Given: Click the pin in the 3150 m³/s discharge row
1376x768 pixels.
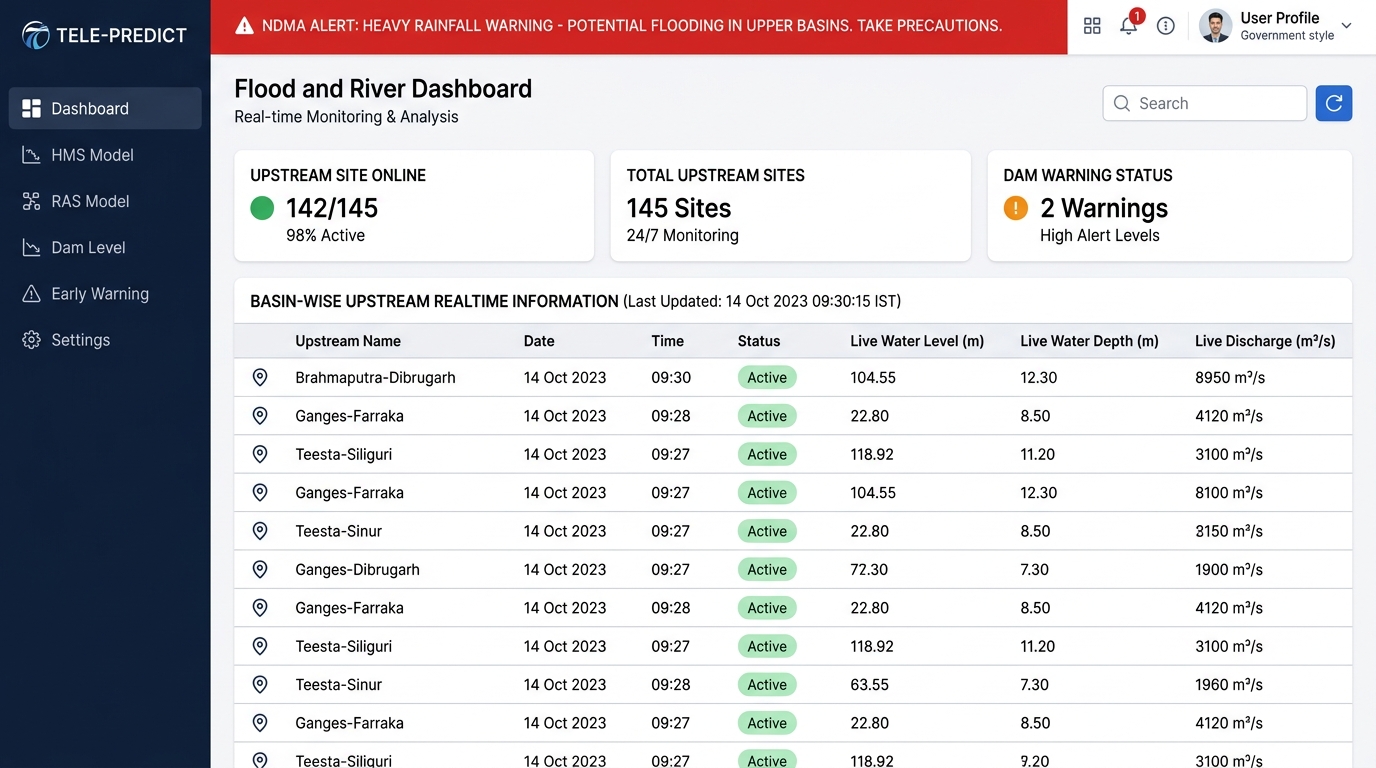Looking at the screenshot, I should tap(260, 531).
